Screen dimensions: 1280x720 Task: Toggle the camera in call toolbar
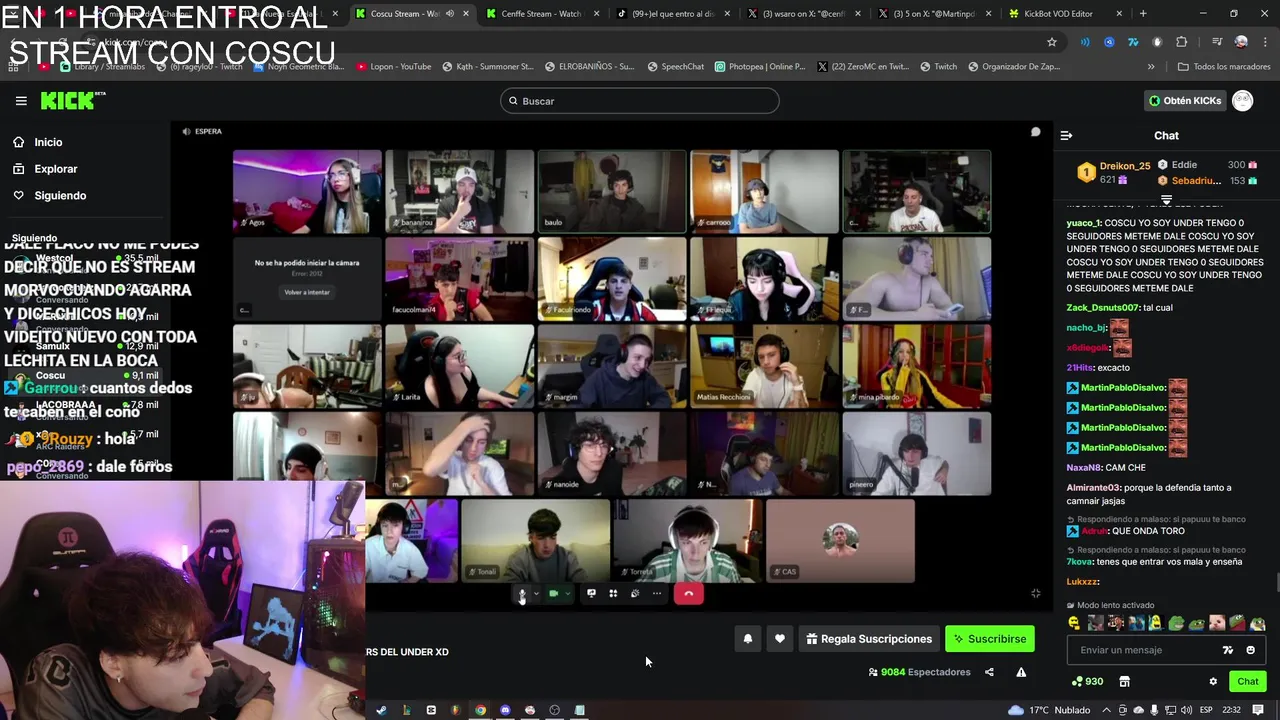coord(553,594)
